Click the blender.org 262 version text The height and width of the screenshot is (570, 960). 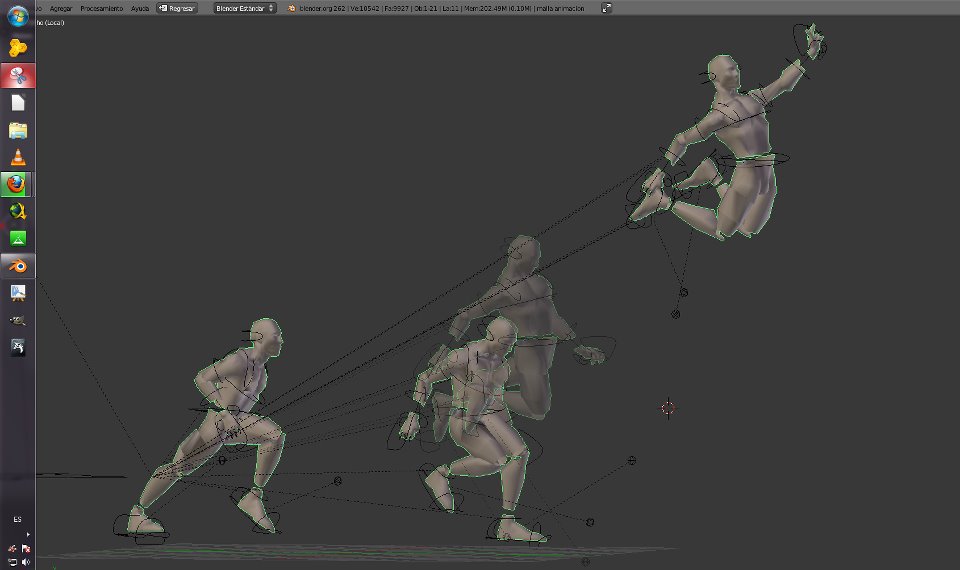(323, 9)
